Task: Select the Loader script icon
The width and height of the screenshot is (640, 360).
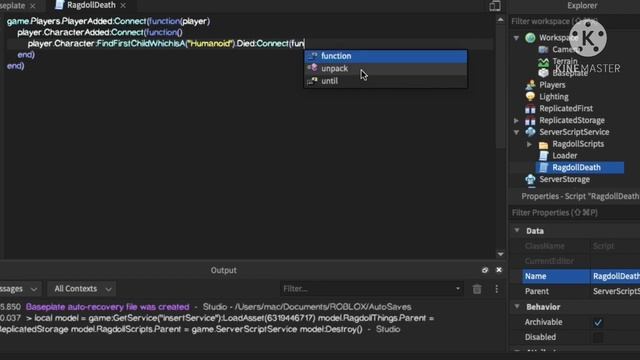Action: [543, 156]
